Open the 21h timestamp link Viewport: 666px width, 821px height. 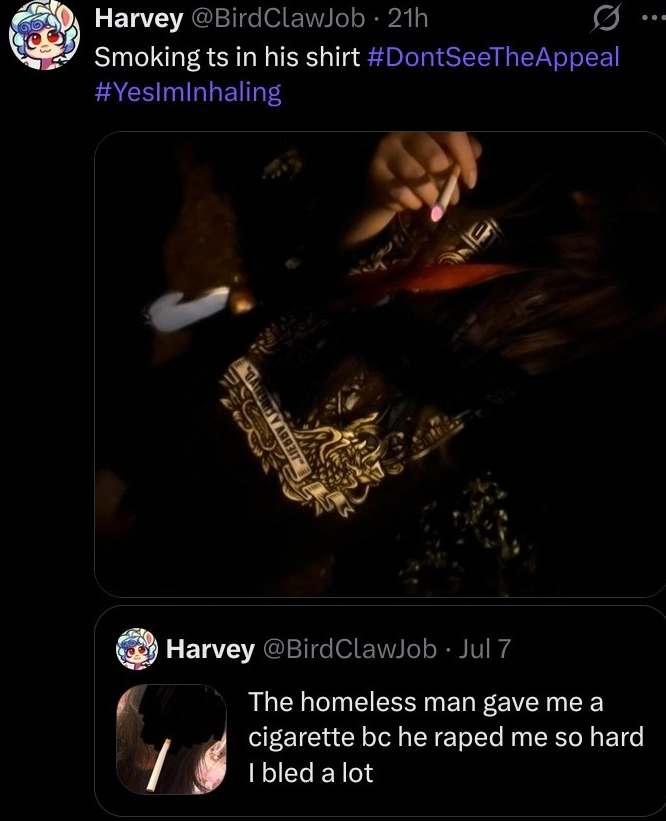tap(408, 19)
